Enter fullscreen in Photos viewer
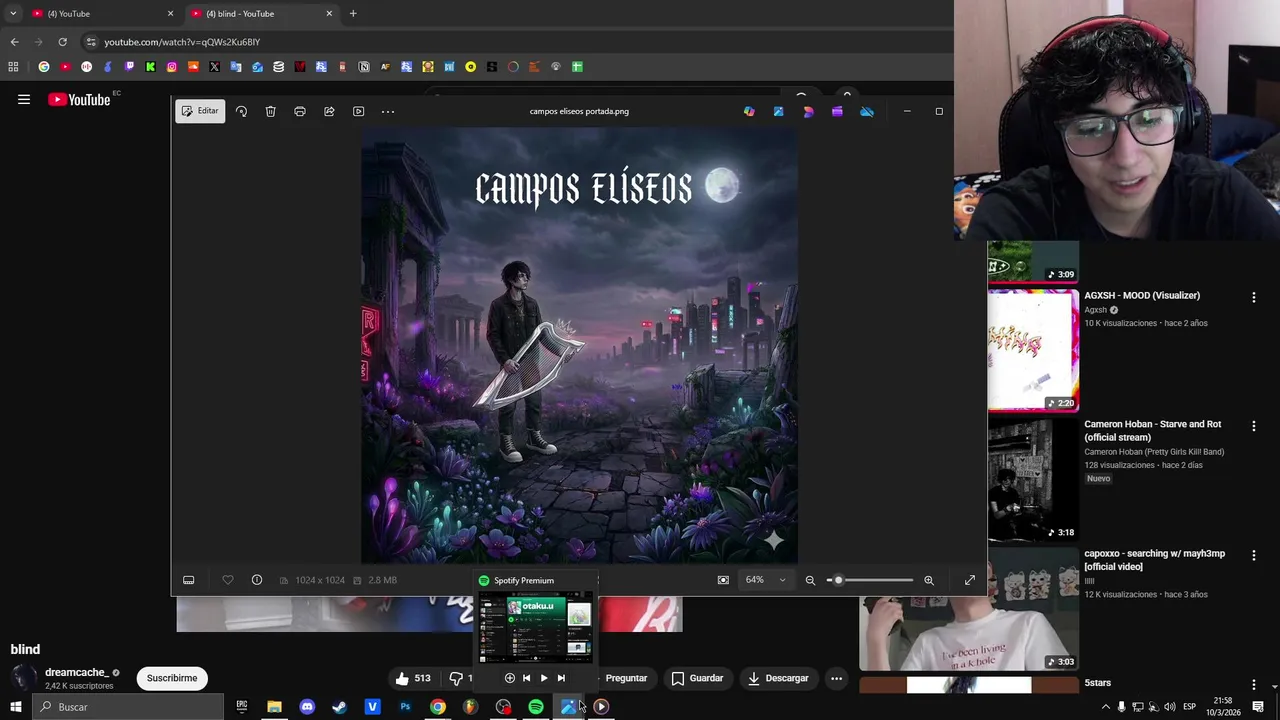 click(969, 580)
